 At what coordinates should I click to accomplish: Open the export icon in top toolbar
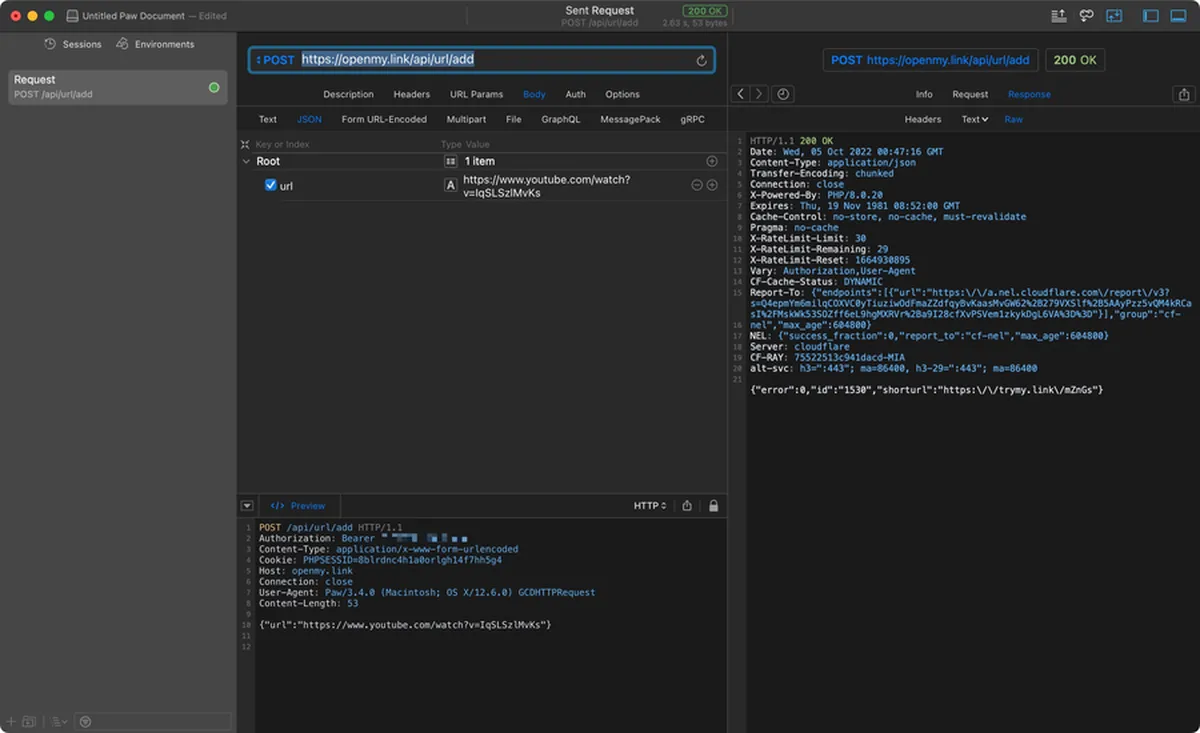1059,16
